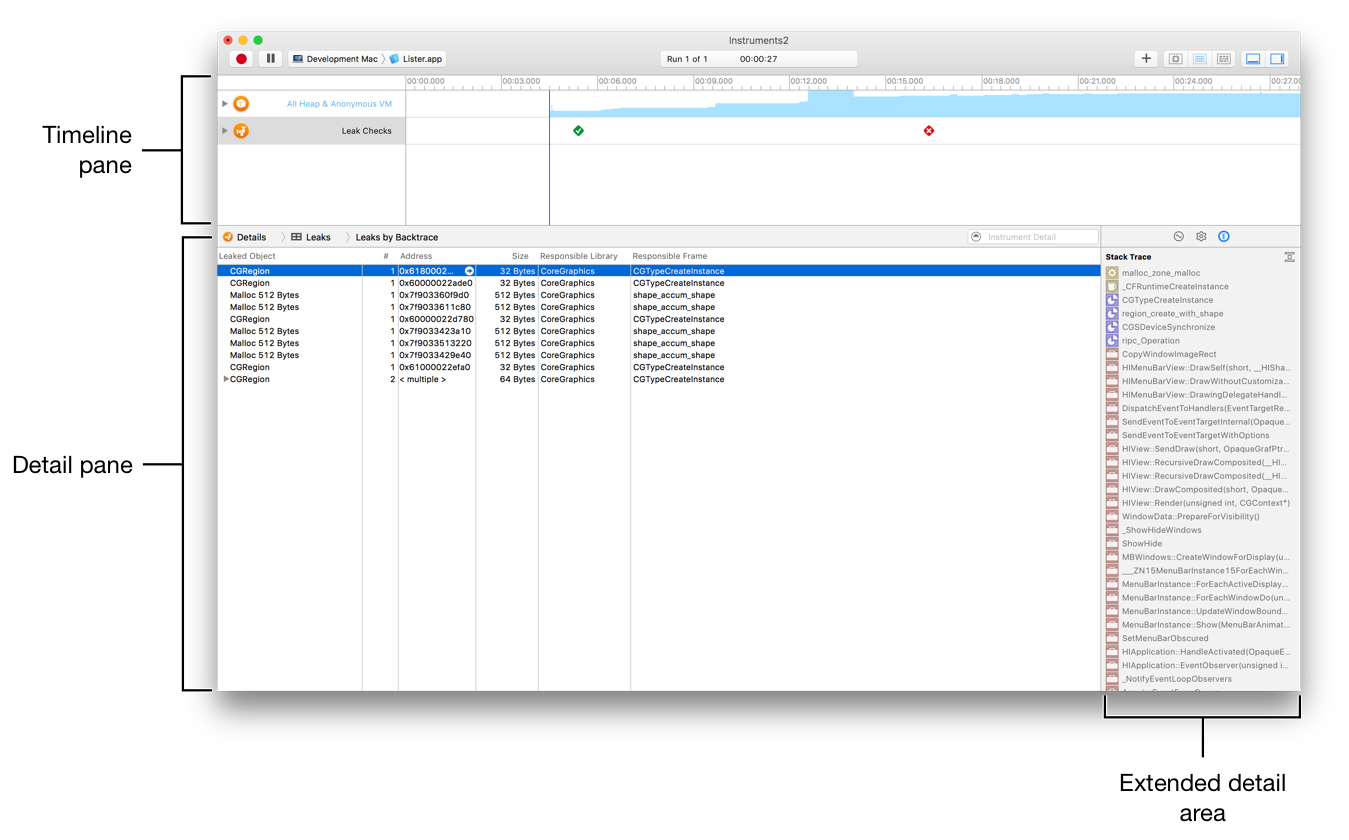
Task: Show the Record Settings inspector tab
Action: pos(1178,237)
